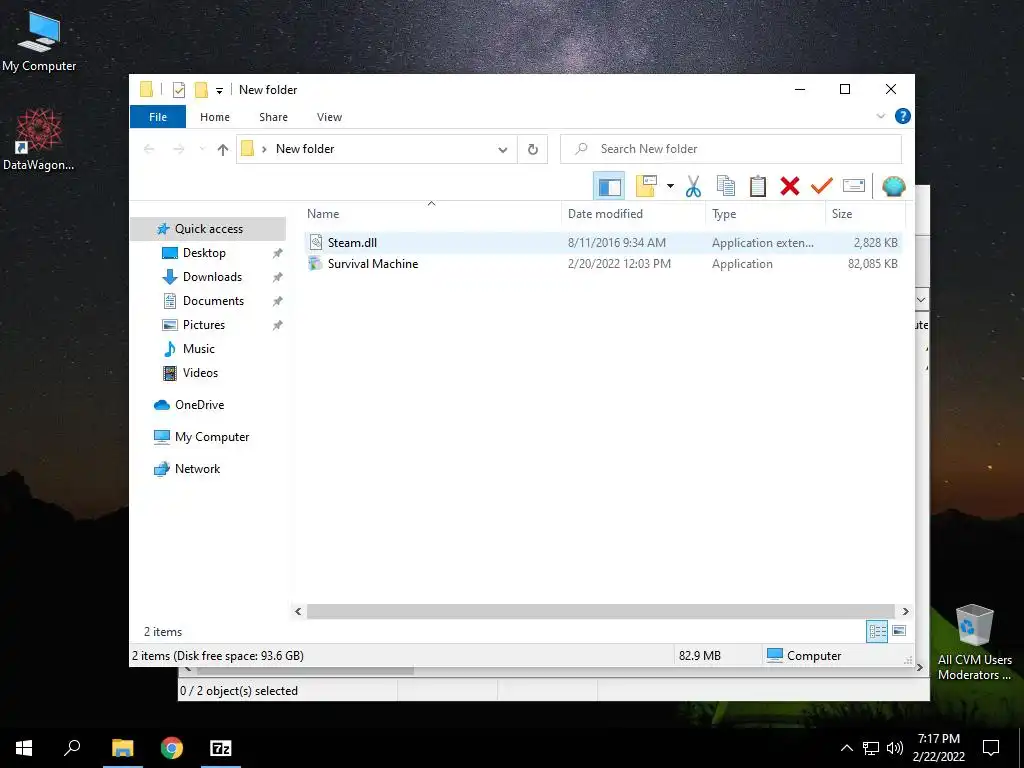1024x768 pixels.
Task: Click the new folder quick access icon
Action: [201, 90]
